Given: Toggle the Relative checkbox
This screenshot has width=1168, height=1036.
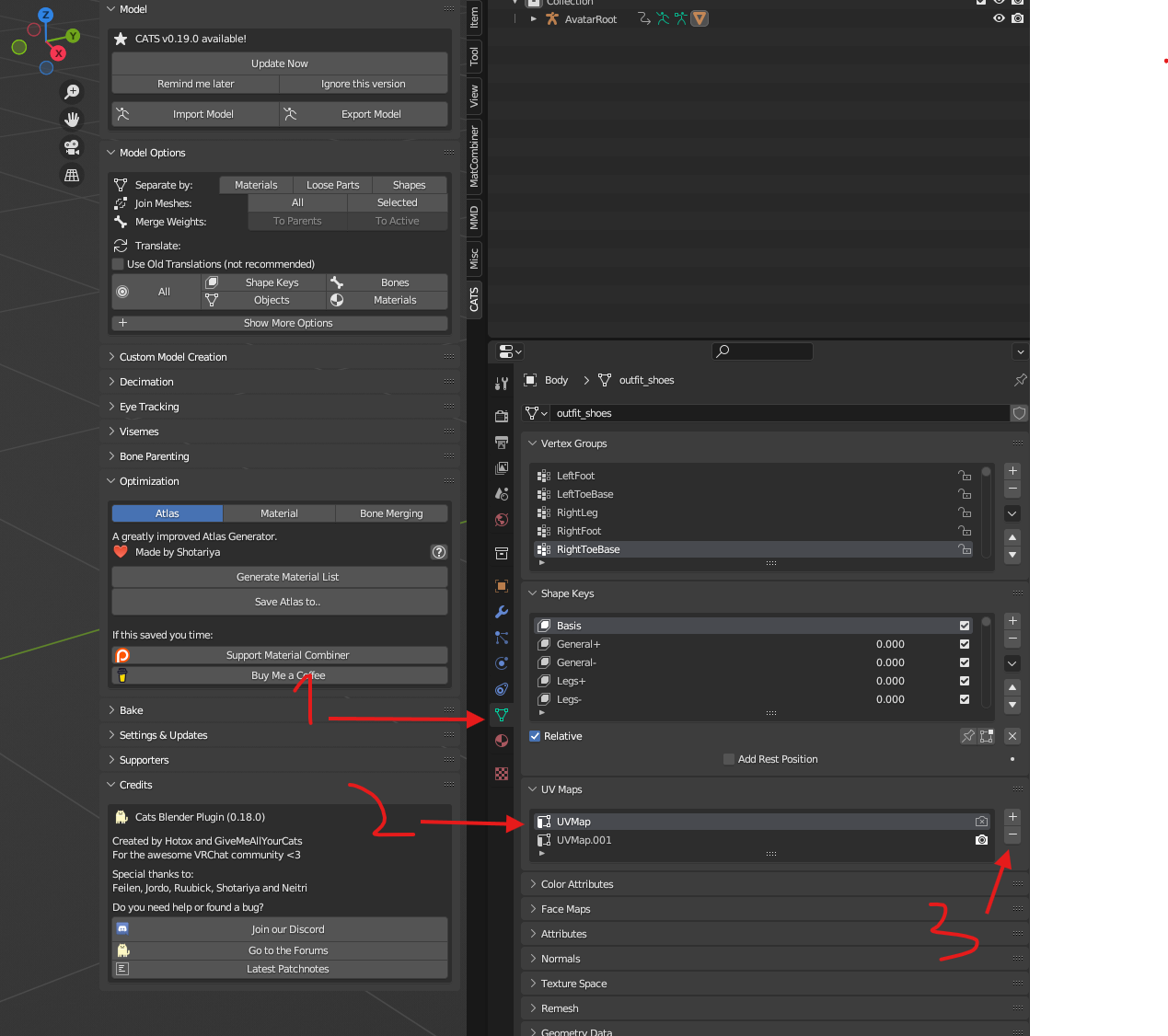Looking at the screenshot, I should 535,736.
